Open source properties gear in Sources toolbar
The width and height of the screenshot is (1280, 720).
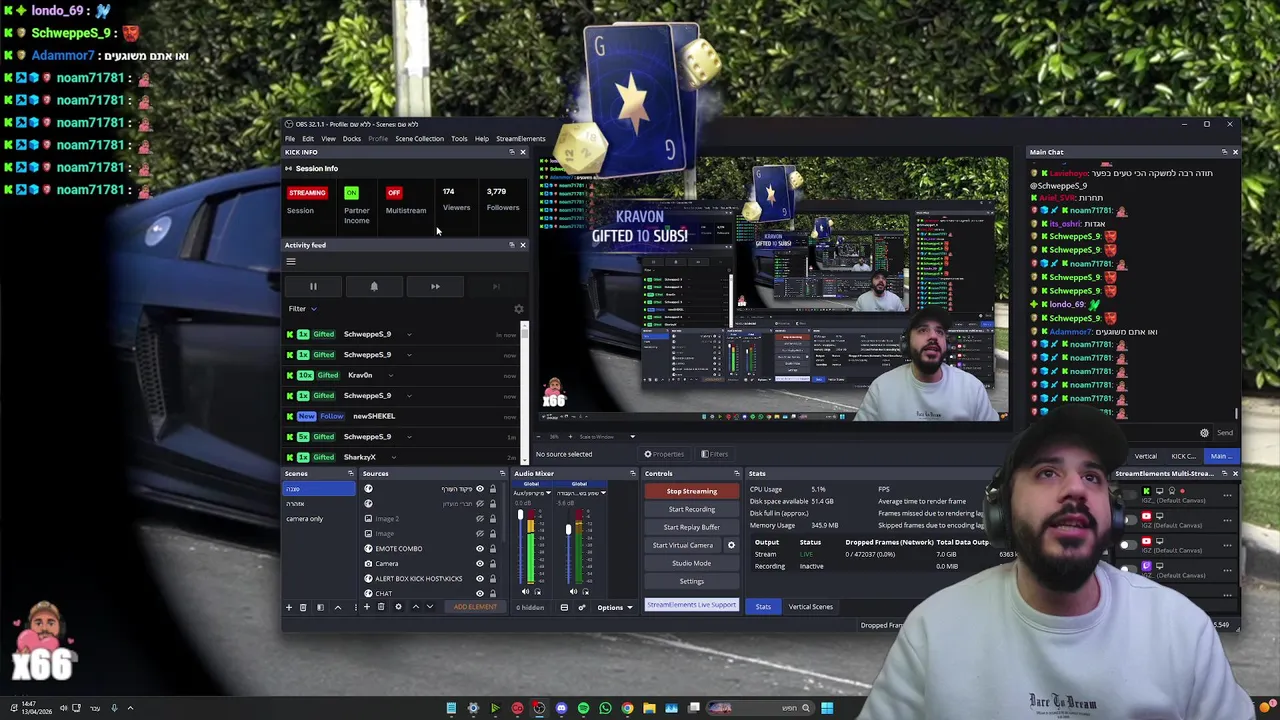[x=398, y=607]
